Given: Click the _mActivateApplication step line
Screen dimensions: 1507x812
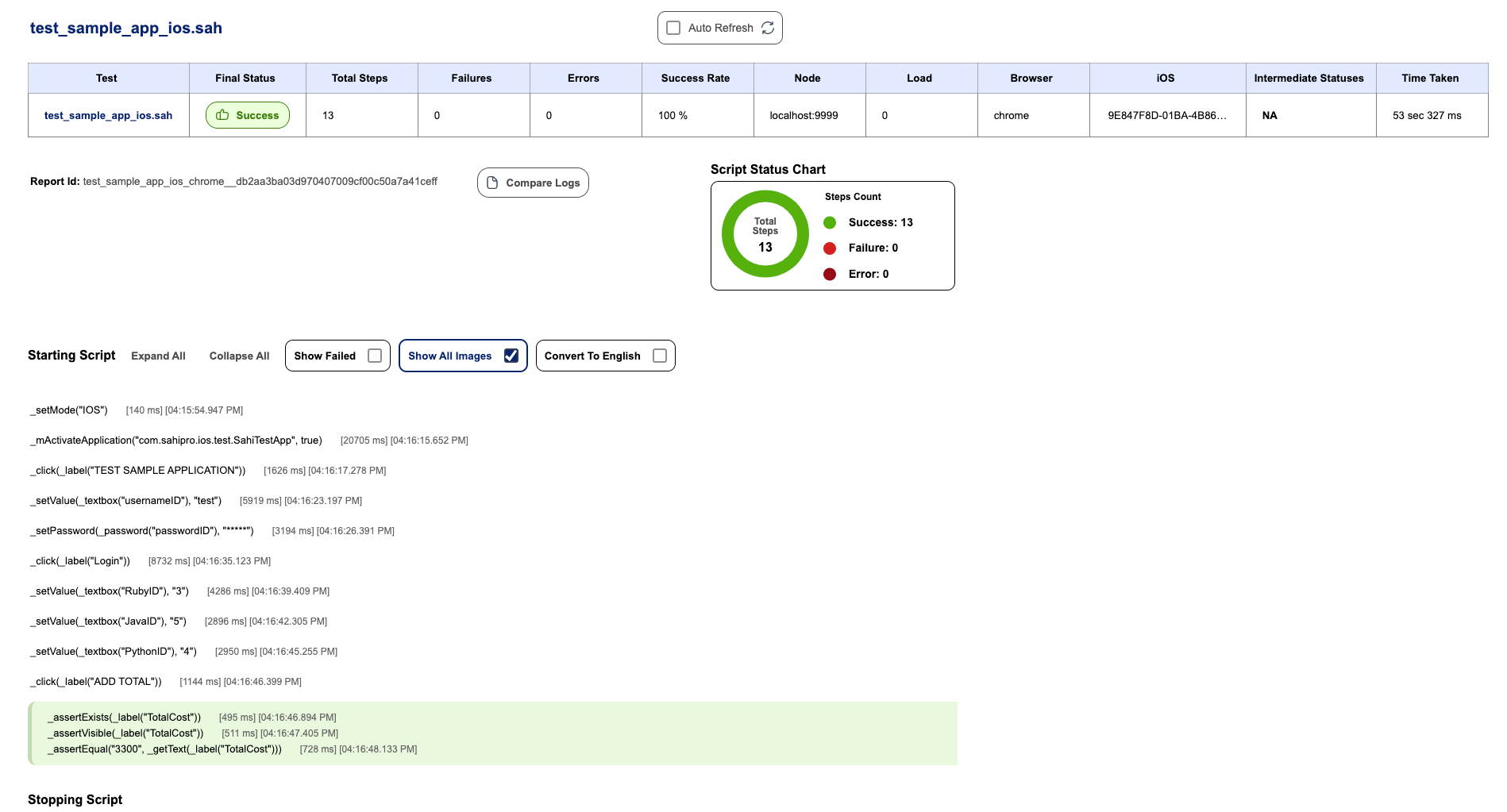Looking at the screenshot, I should coord(176,441).
